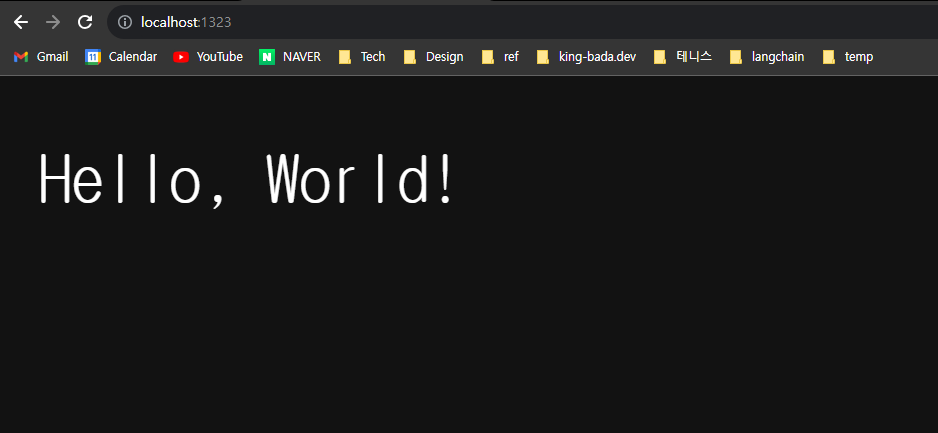Open the Calendar bookmark

coord(121,57)
